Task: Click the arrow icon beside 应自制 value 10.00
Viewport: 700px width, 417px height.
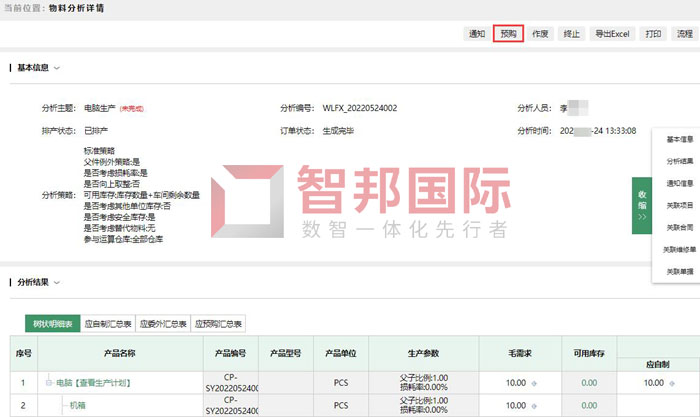Action: (x=671, y=382)
